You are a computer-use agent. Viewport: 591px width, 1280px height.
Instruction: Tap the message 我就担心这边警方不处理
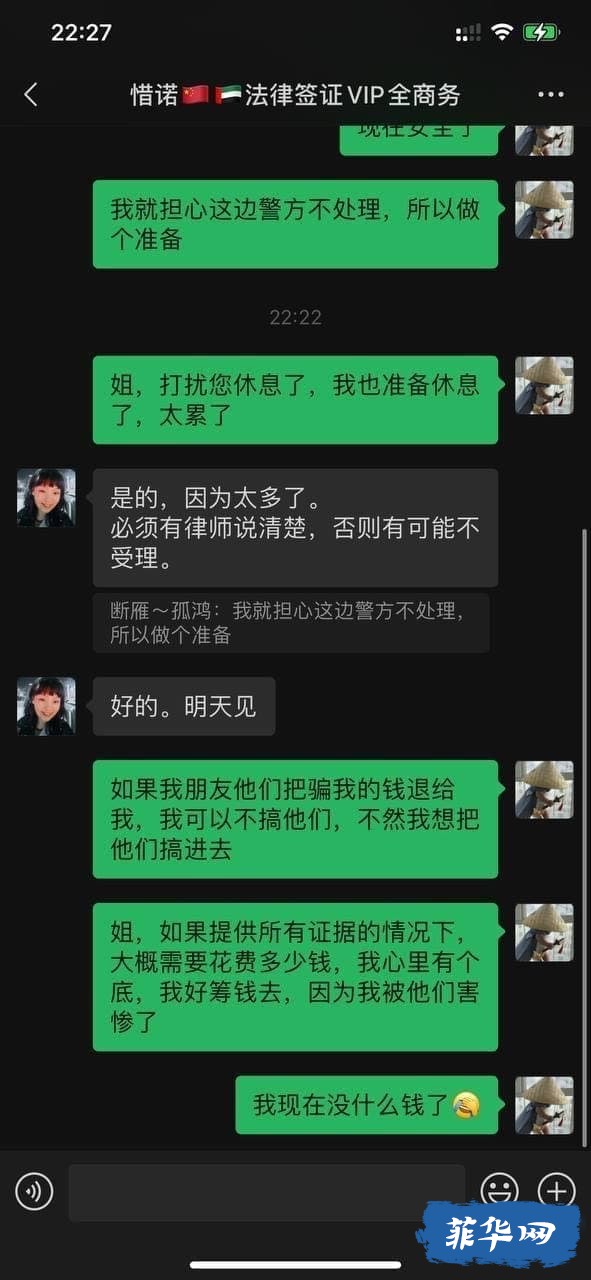tap(295, 224)
